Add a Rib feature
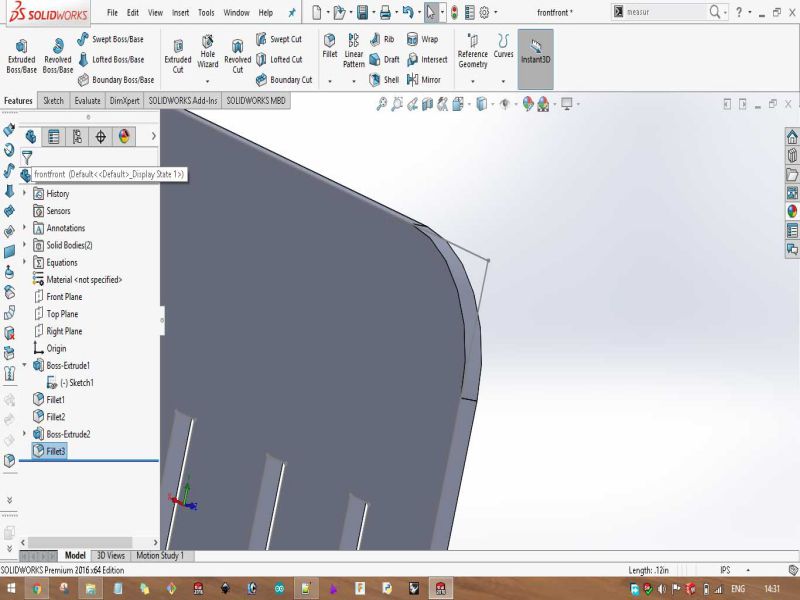This screenshot has width=800, height=600. coord(382,39)
